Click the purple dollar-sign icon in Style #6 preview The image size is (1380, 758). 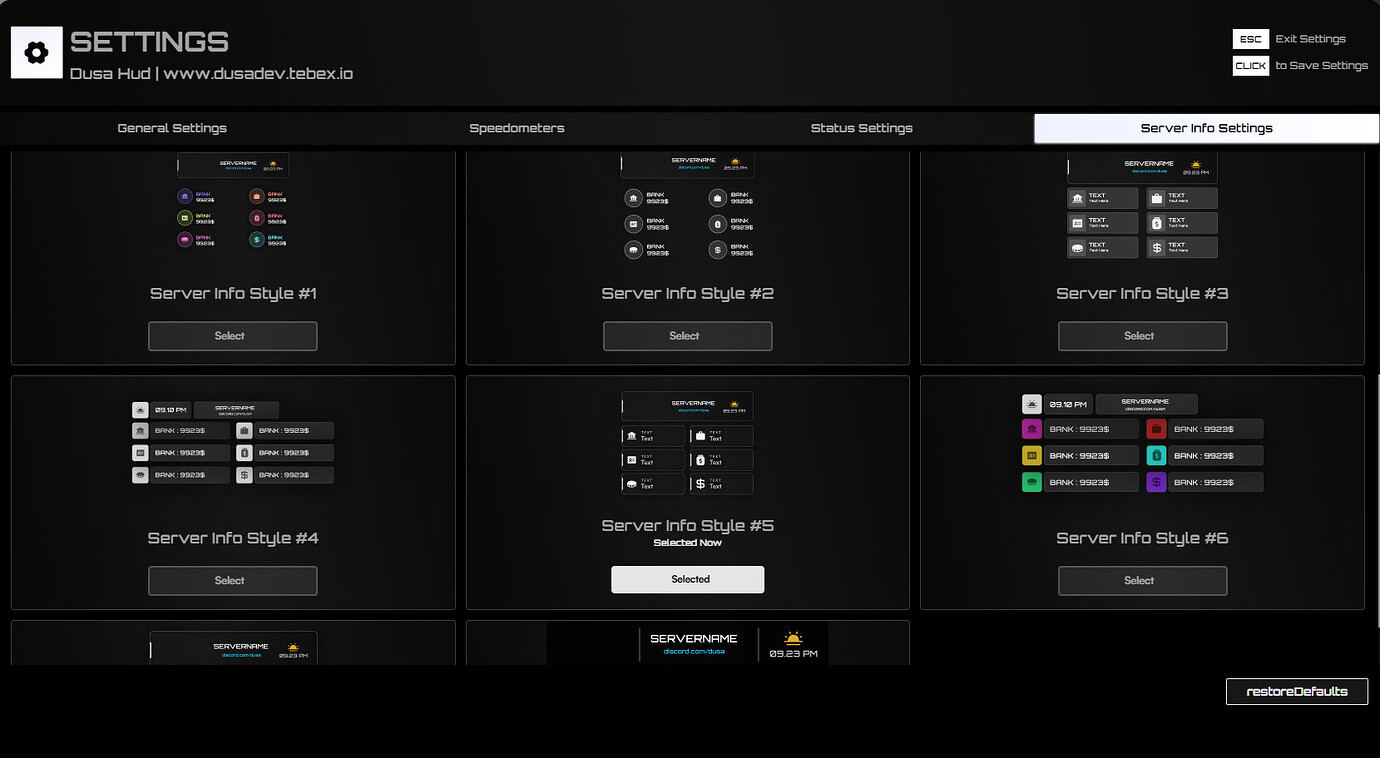tap(1156, 481)
